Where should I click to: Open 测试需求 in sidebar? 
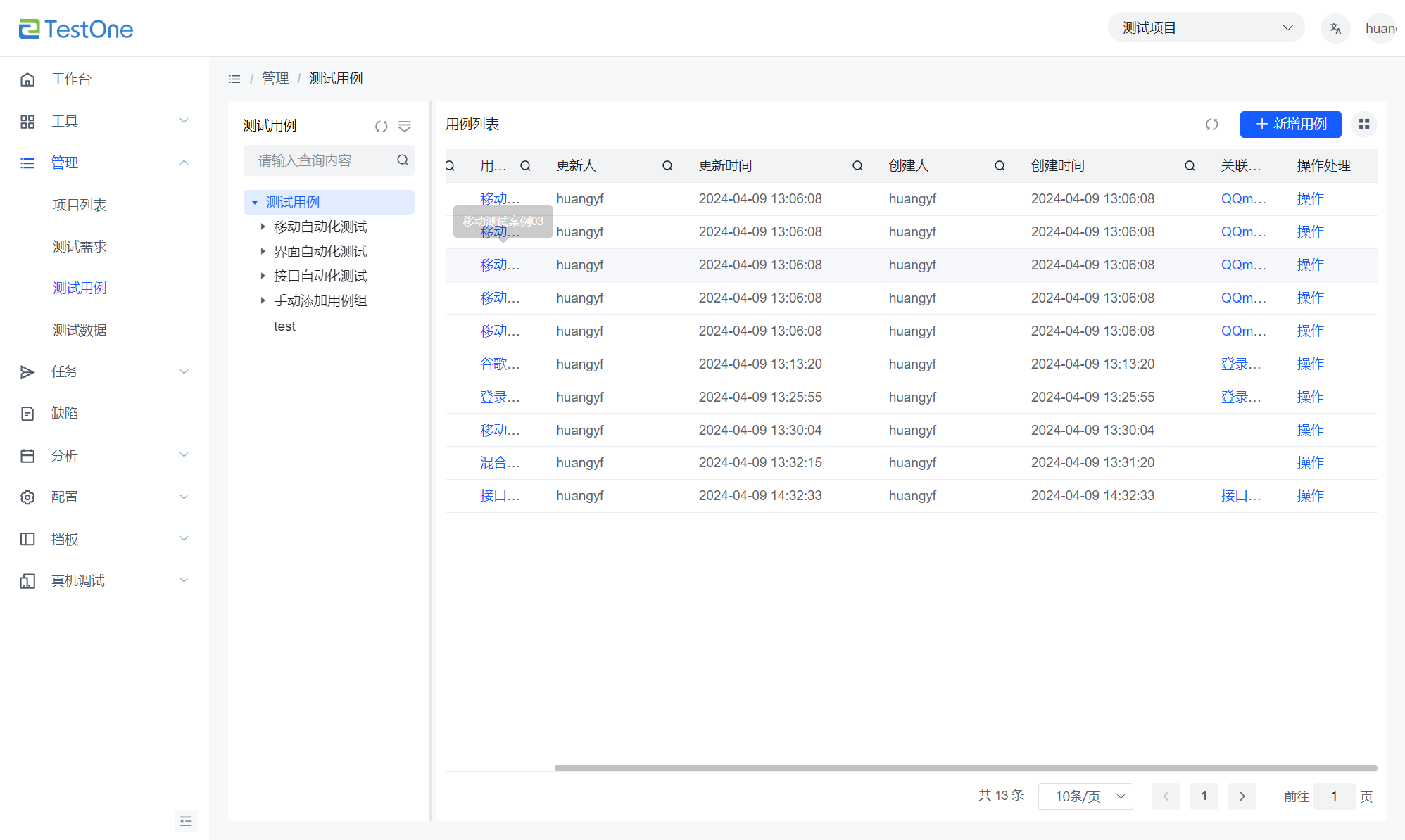[80, 246]
